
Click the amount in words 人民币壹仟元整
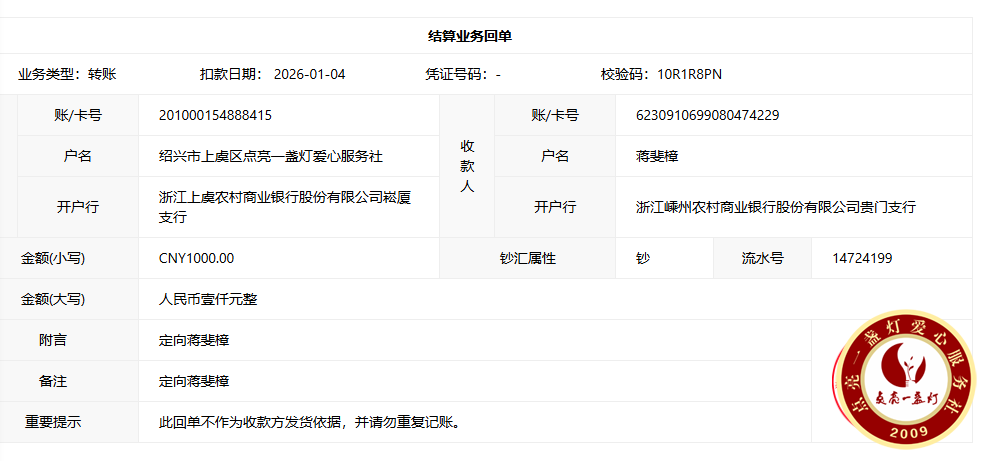tap(208, 299)
